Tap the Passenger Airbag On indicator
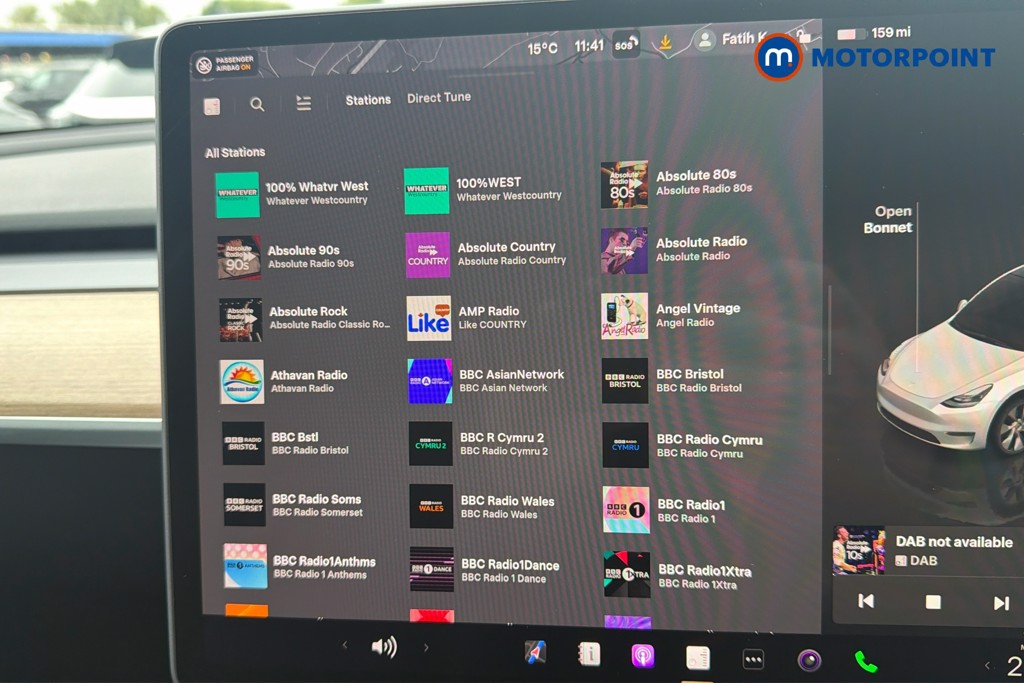The image size is (1024, 683). [x=225, y=64]
